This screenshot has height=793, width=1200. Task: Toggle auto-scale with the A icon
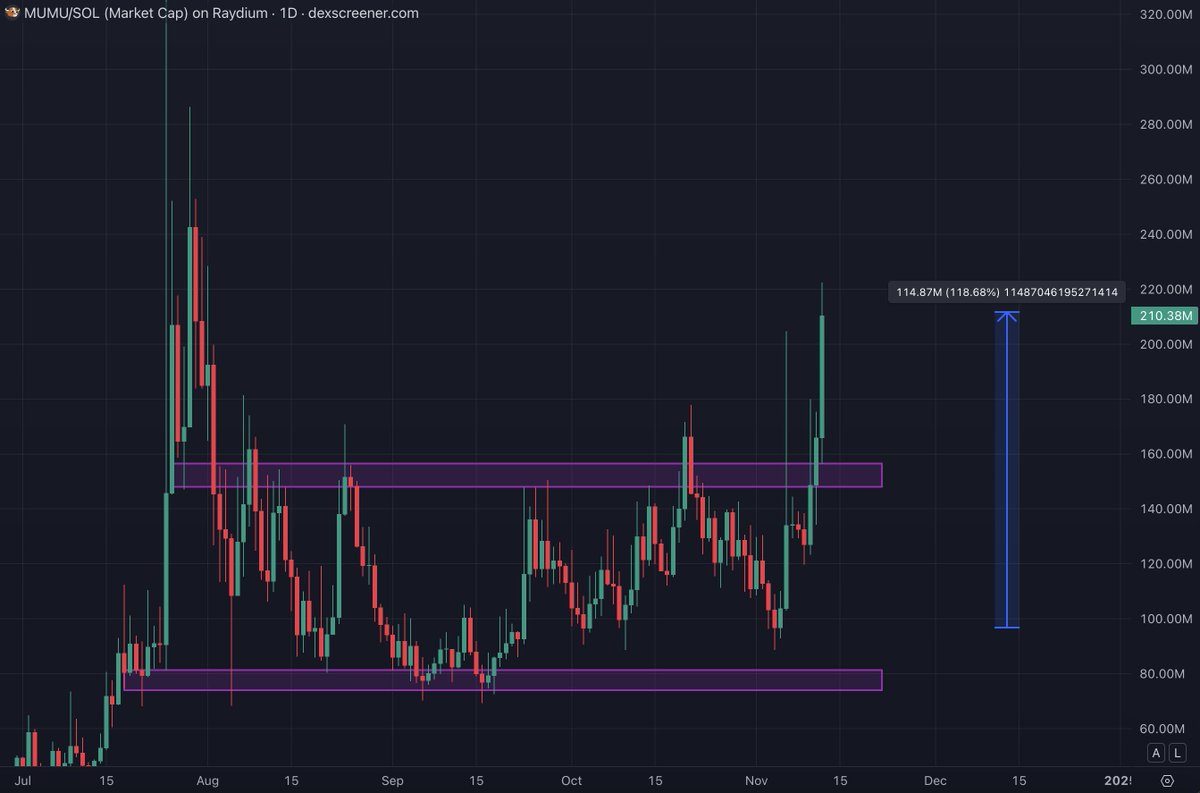[x=1155, y=753]
